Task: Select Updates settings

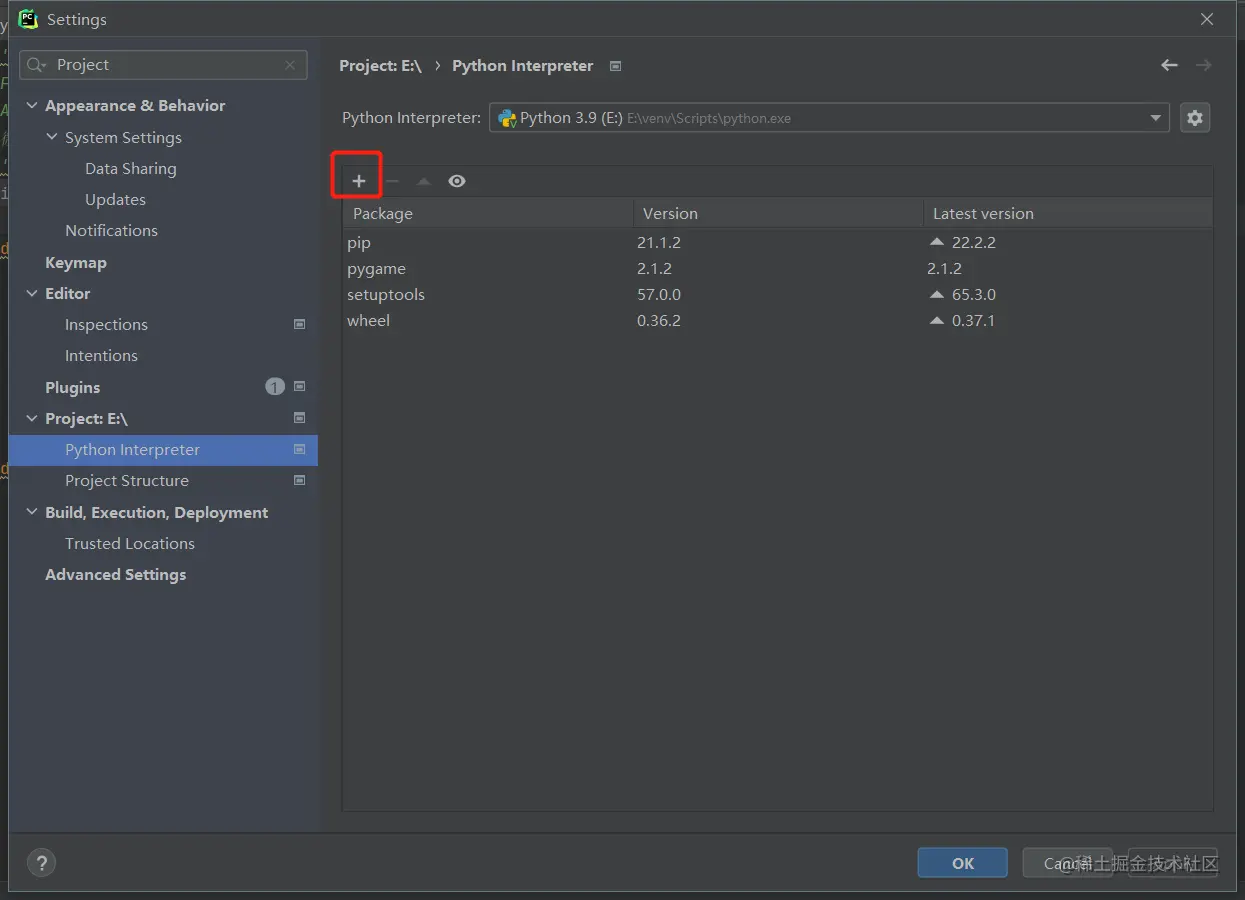Action: (115, 200)
